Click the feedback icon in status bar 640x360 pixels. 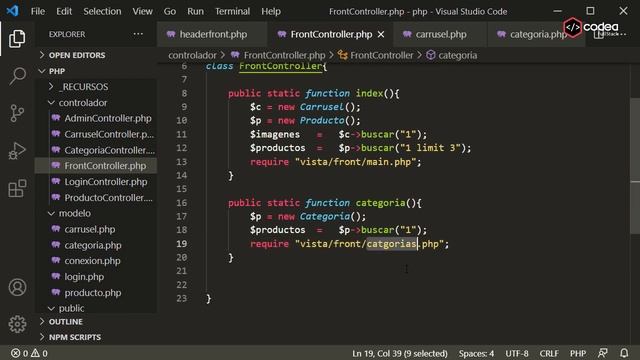click(602, 353)
